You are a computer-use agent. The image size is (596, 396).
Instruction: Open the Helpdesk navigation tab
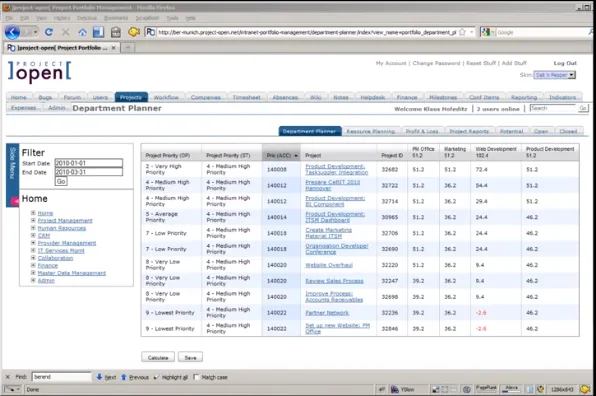click(372, 97)
